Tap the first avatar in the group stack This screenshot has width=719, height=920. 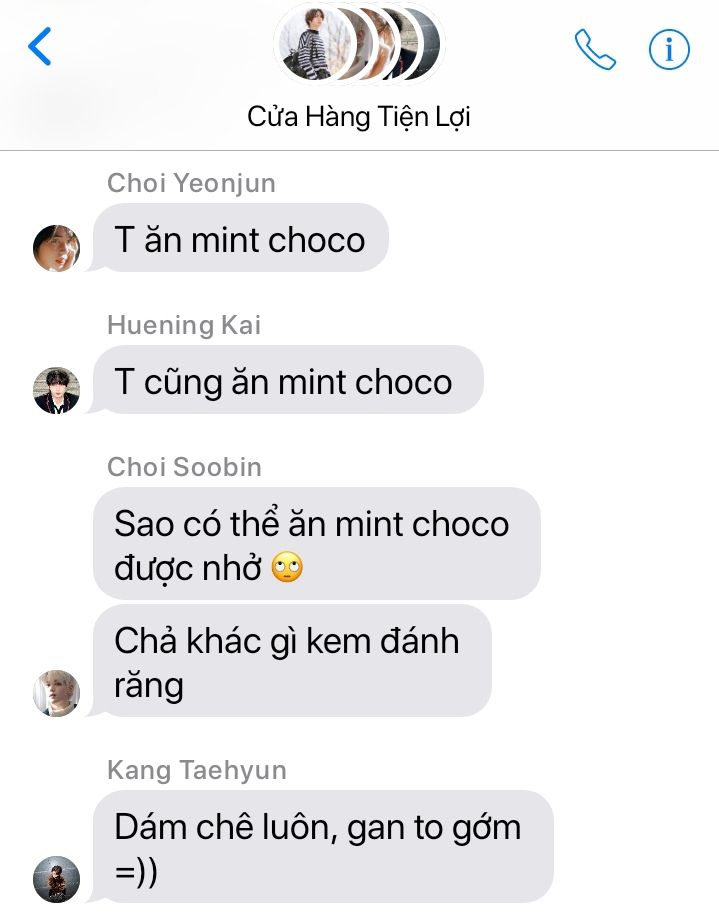click(315, 44)
